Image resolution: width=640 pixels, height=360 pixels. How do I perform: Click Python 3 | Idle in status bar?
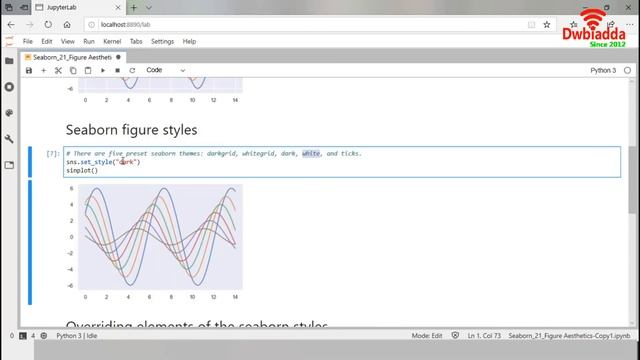[77, 336]
